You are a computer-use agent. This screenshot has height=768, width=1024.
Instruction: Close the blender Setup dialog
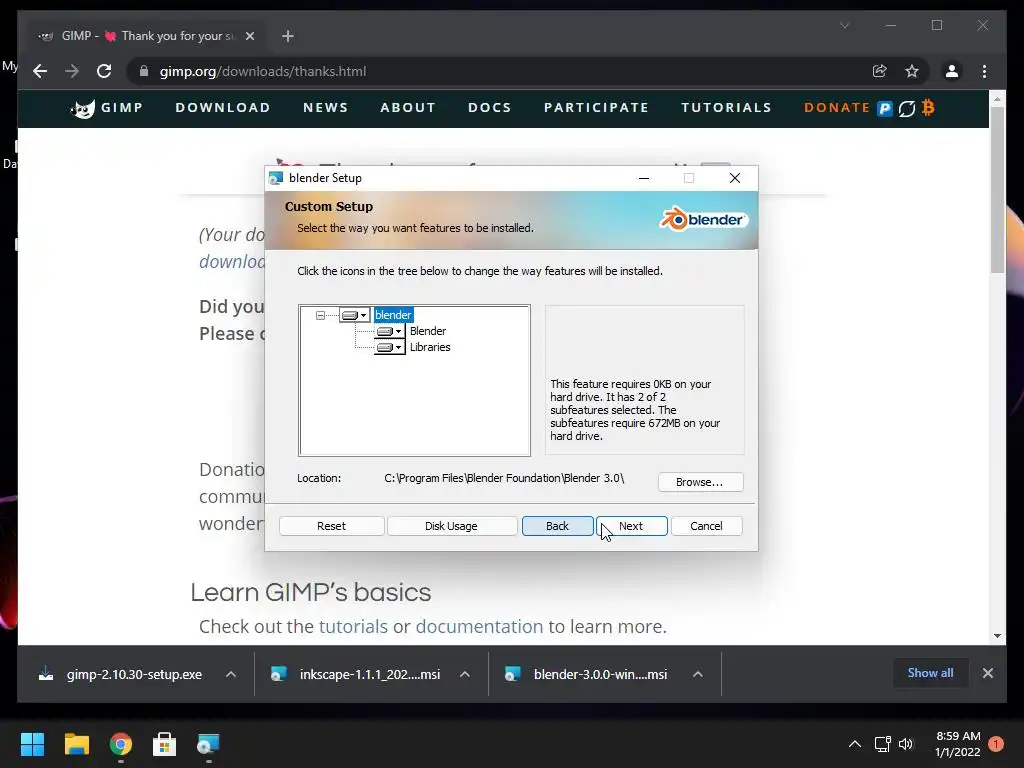pos(735,178)
